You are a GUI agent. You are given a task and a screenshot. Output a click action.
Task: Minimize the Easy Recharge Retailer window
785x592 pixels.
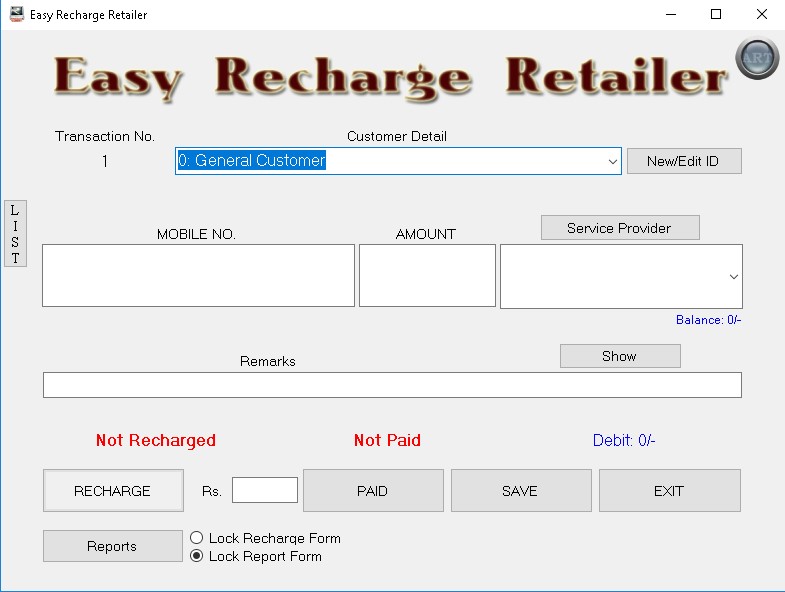[x=671, y=15]
